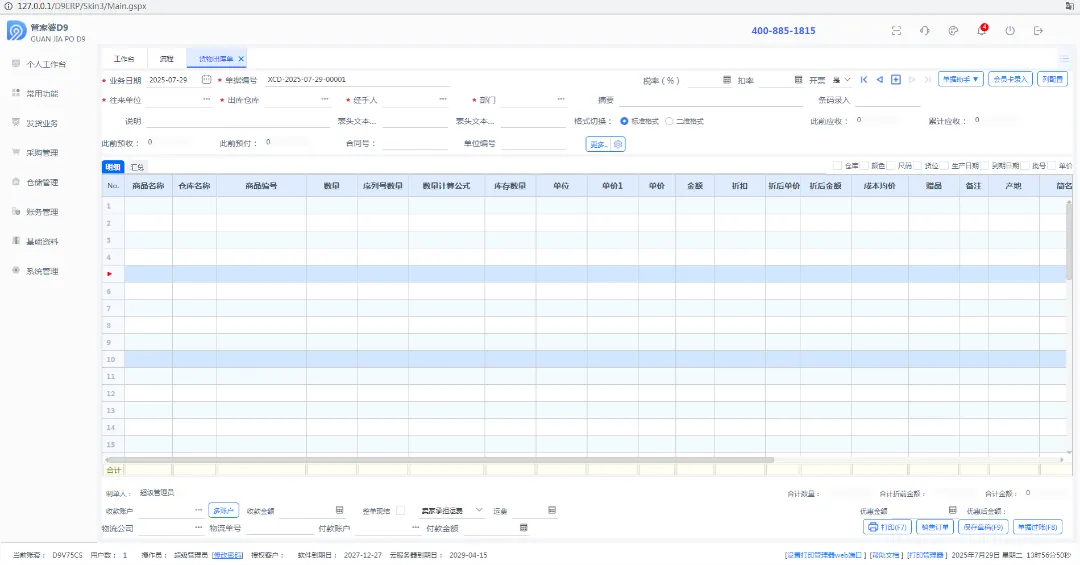The width and height of the screenshot is (1080, 565).
Task: Jump to the first document record
Action: (864, 80)
